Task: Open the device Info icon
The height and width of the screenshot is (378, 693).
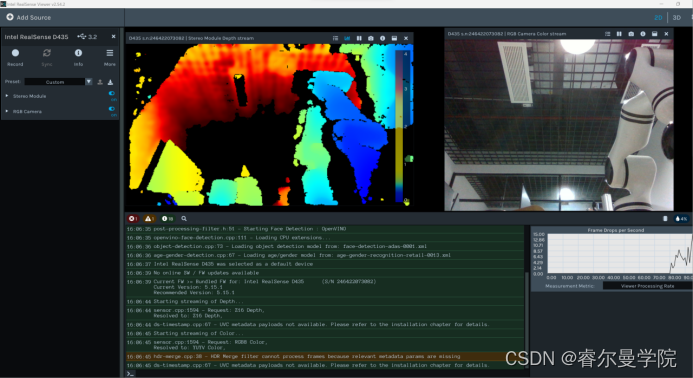Action: coord(78,57)
